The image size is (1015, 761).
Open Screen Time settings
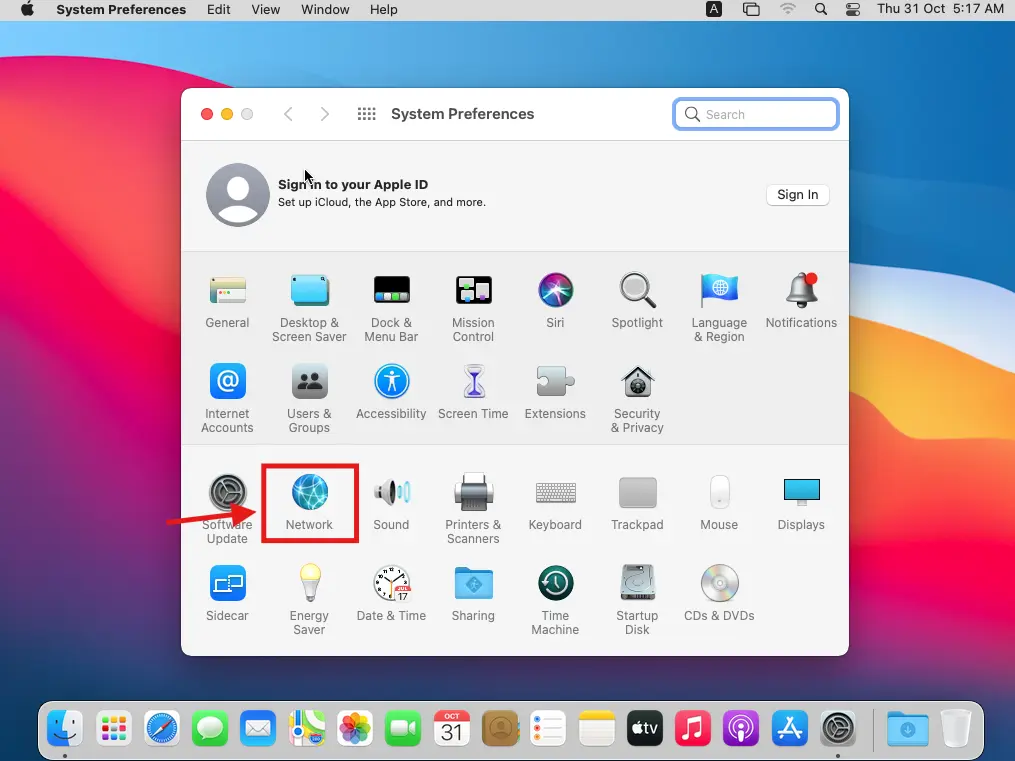[473, 393]
